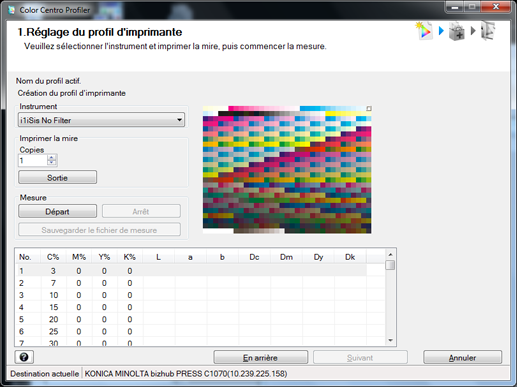Click C% value 15 in row 4

pos(54,307)
